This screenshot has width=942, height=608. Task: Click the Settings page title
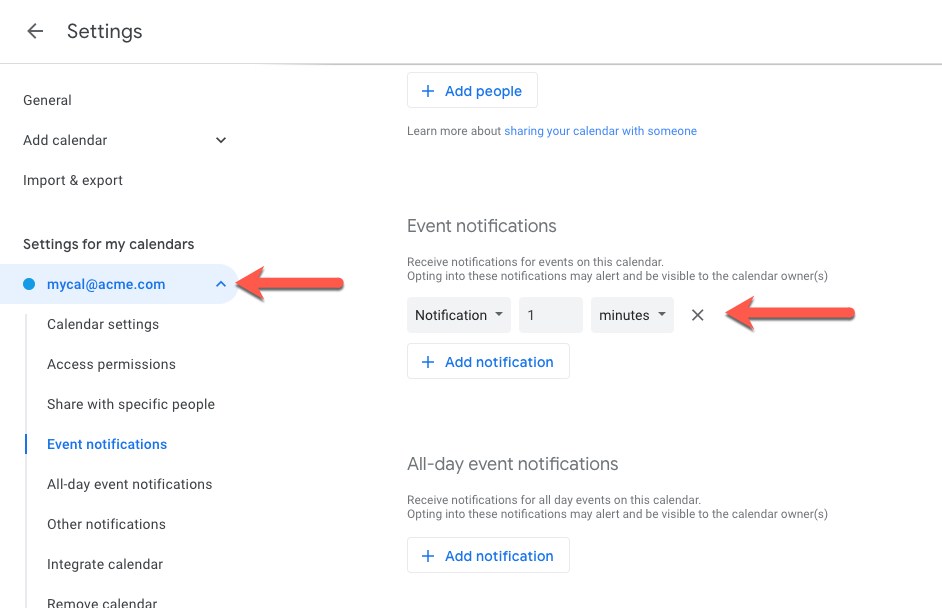(105, 31)
